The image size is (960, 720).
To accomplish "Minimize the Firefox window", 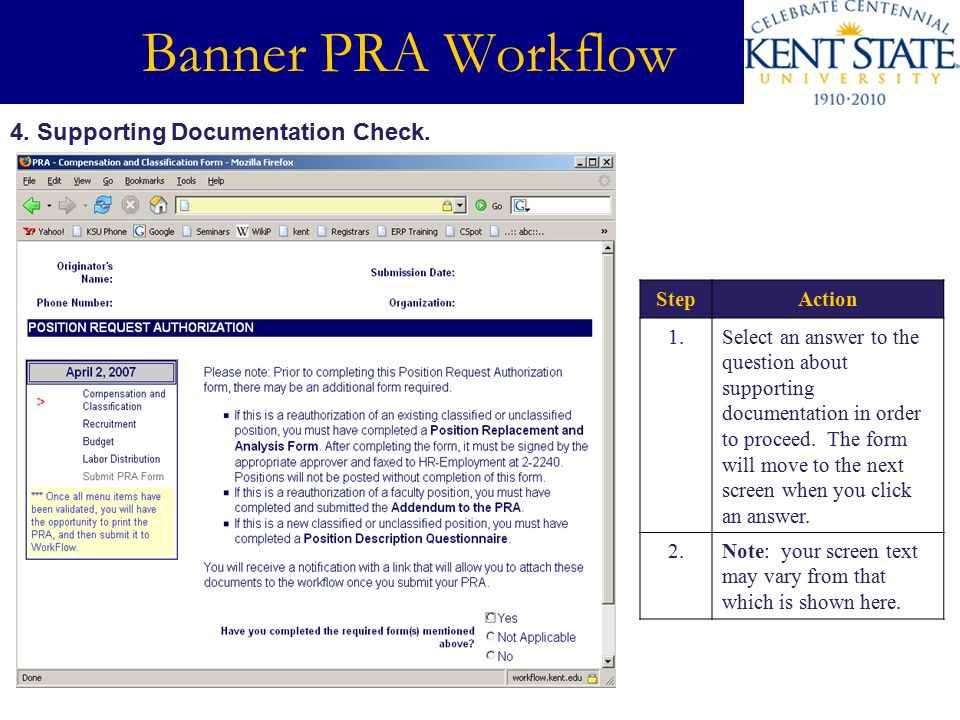I will coord(580,162).
